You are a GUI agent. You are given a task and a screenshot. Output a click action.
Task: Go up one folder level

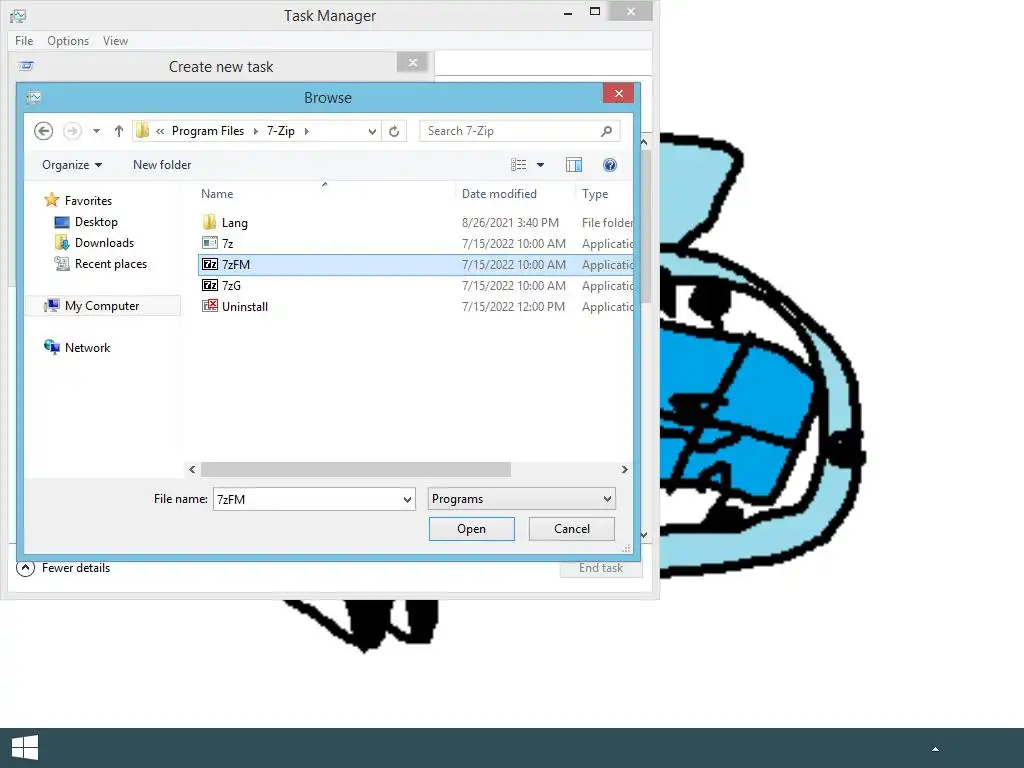119,131
